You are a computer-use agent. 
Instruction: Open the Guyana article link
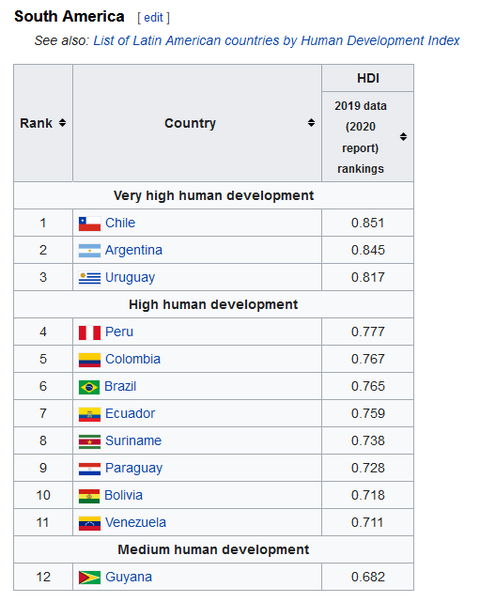[x=129, y=577]
